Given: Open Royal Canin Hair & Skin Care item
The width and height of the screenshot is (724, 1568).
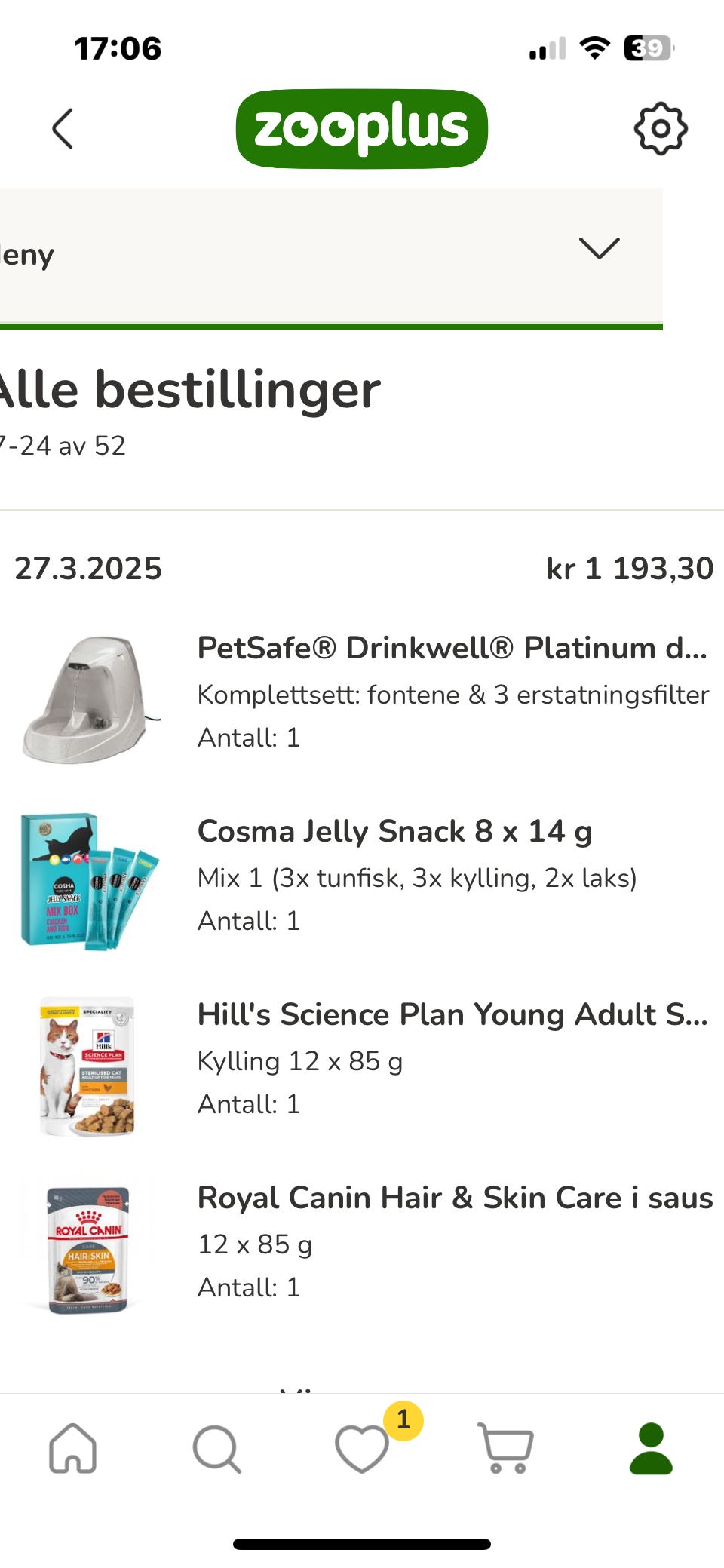Looking at the screenshot, I should pos(455,1198).
